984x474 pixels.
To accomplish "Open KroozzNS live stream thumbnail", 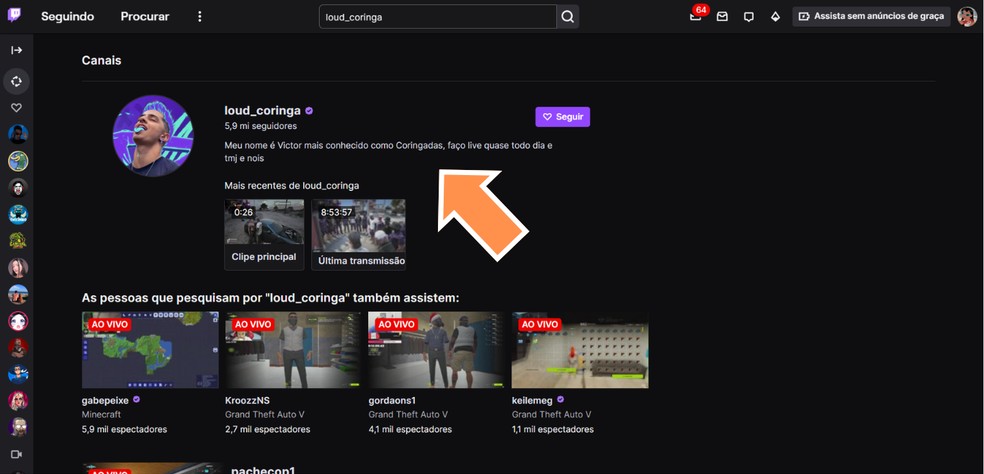I will [x=293, y=350].
